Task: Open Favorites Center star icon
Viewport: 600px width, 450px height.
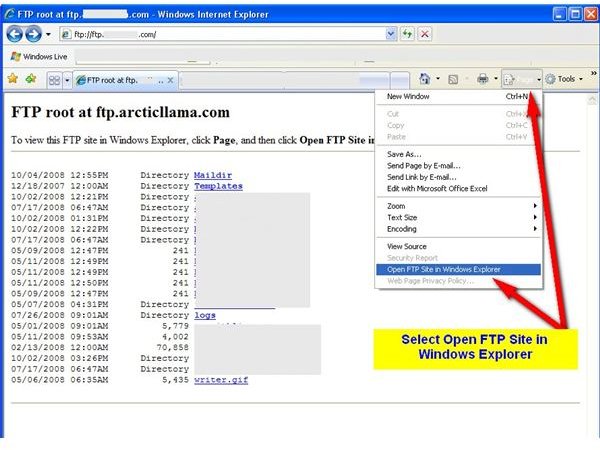Action: [x=13, y=79]
